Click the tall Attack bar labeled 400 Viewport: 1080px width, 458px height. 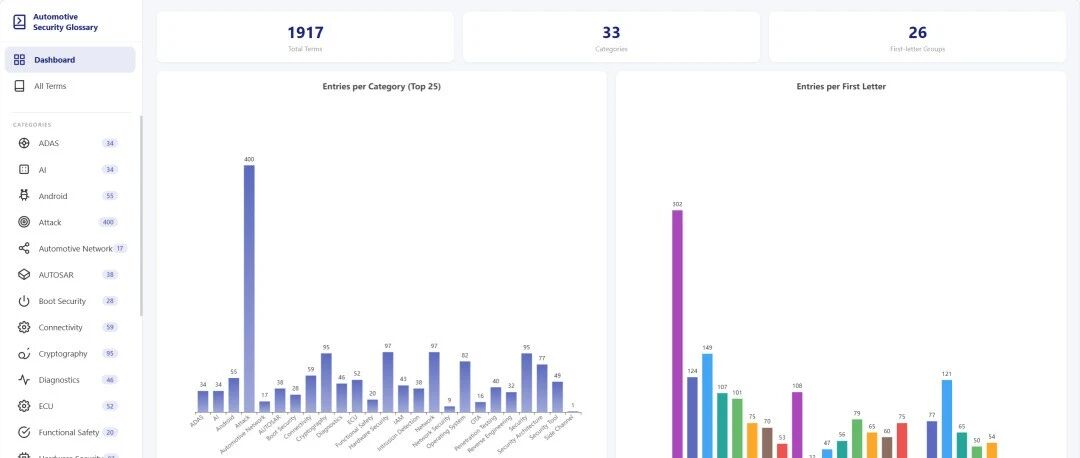[x=249, y=289]
